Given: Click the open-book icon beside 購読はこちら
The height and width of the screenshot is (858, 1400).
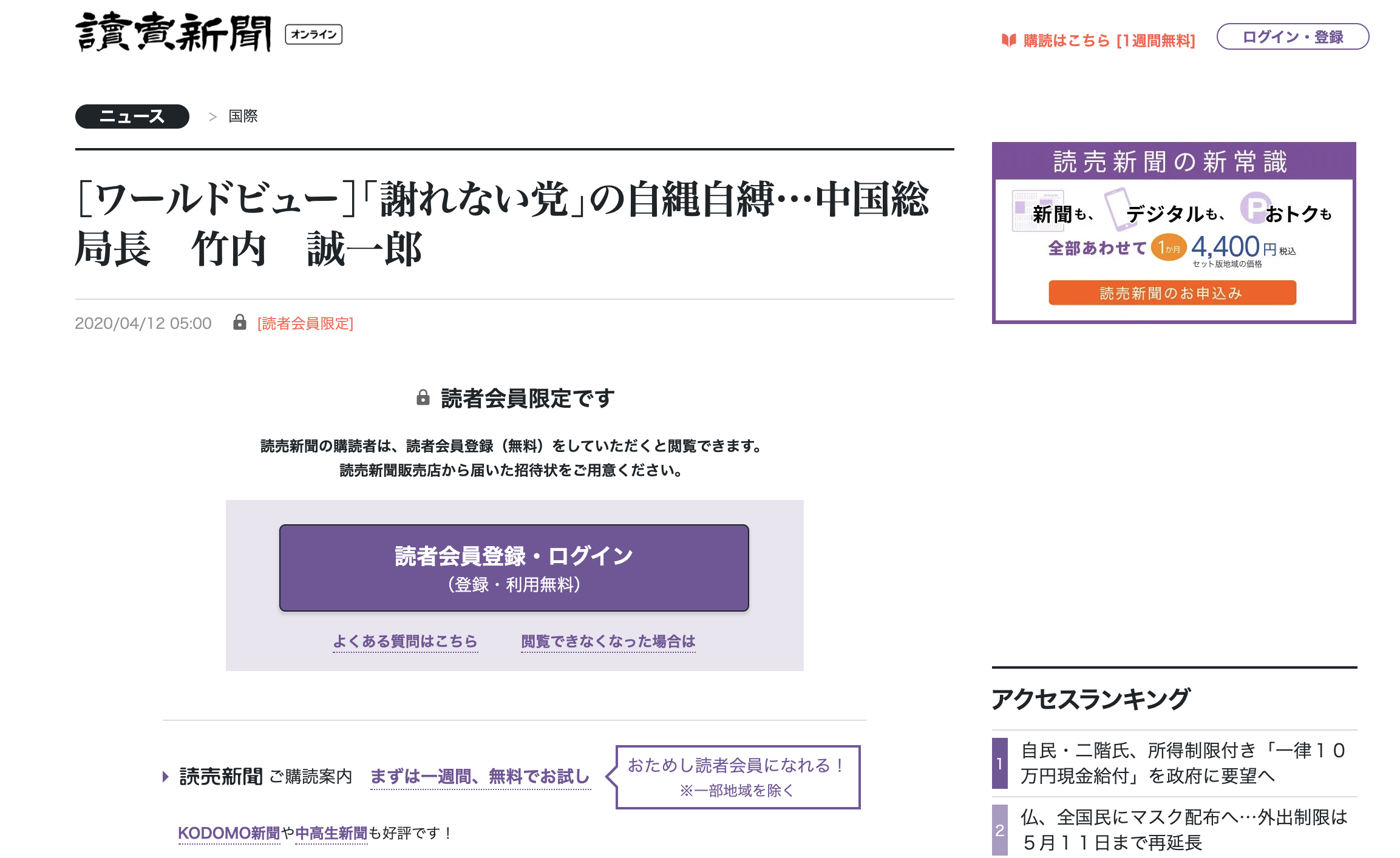Looking at the screenshot, I should tap(1008, 41).
